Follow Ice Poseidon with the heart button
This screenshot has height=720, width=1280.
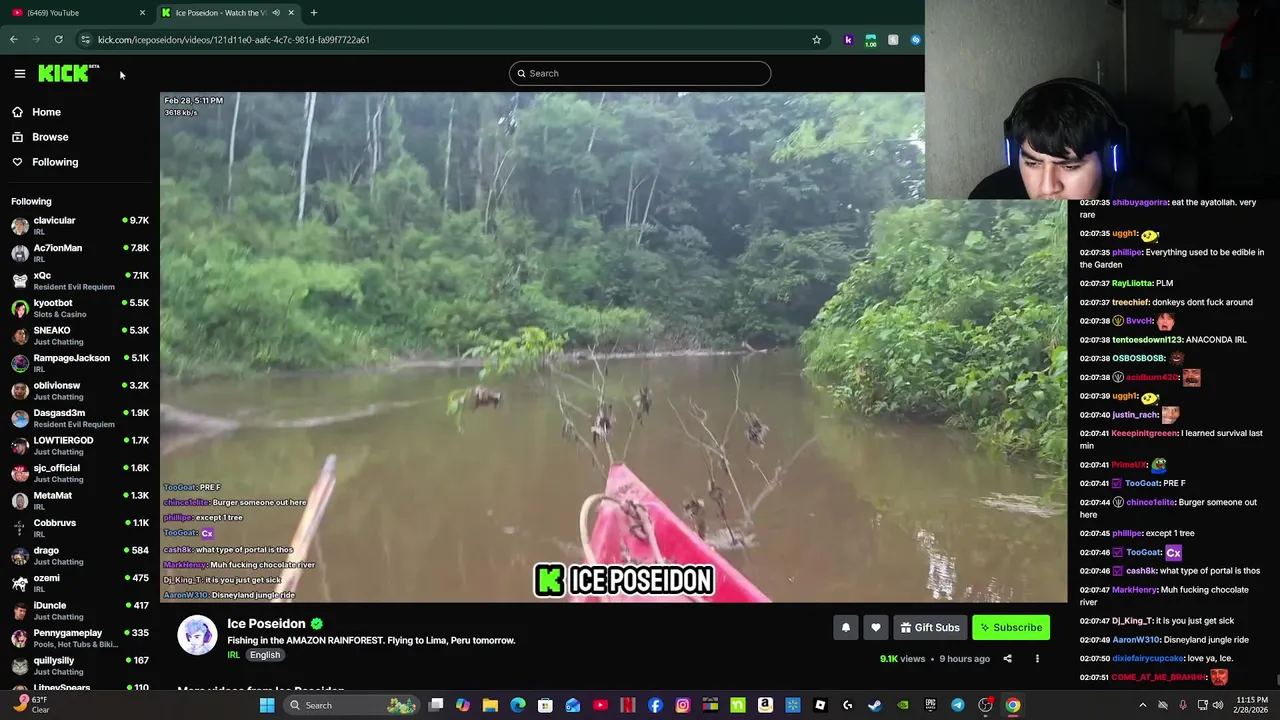coord(876,628)
